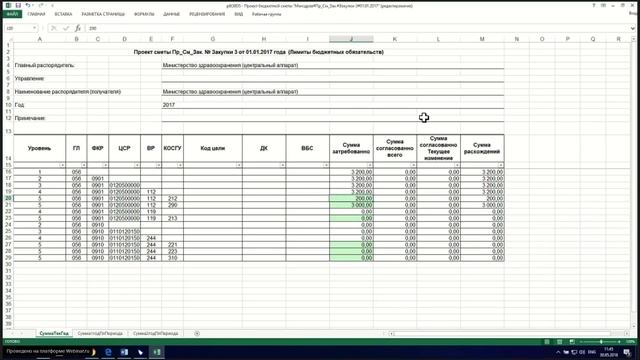Click vertical scrollbar up arrow
This screenshot has height=360, width=640.
634,39
